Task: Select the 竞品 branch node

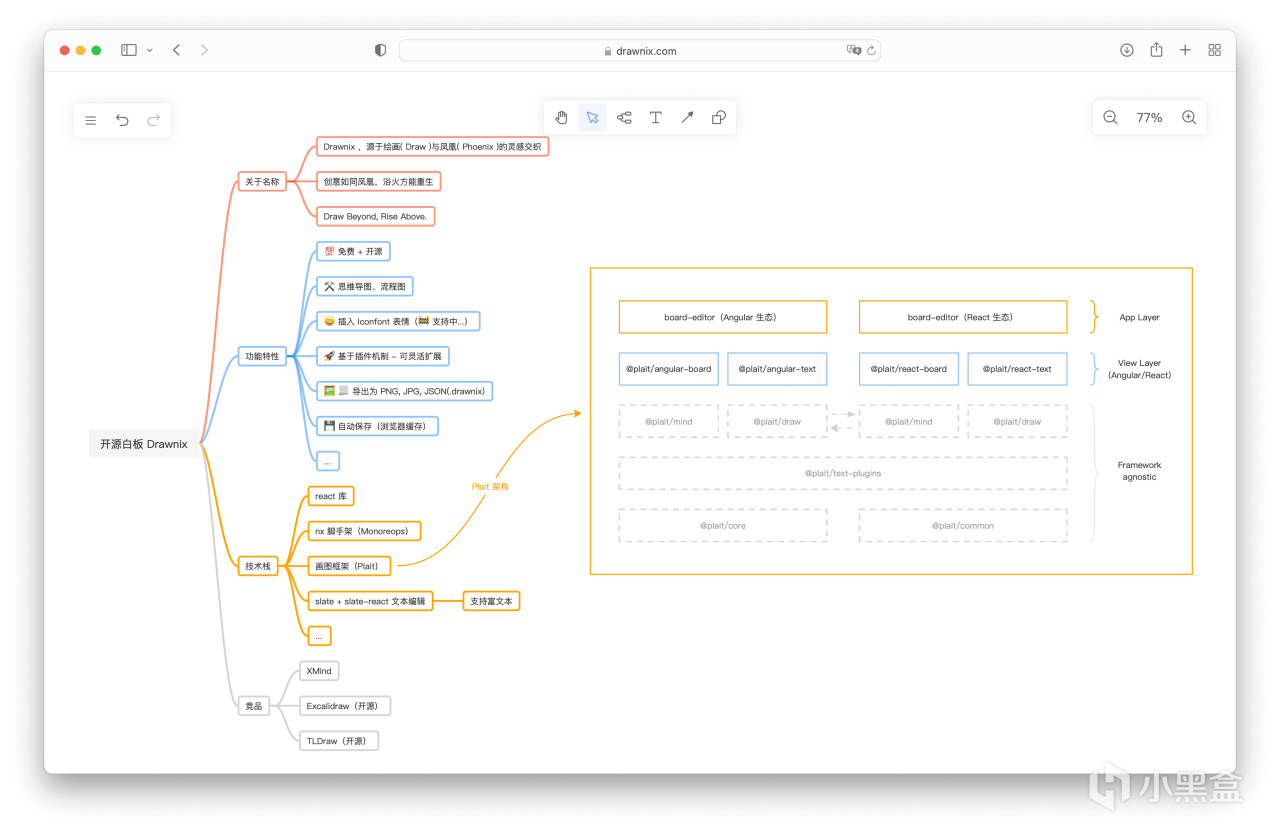Action: pyautogui.click(x=254, y=706)
